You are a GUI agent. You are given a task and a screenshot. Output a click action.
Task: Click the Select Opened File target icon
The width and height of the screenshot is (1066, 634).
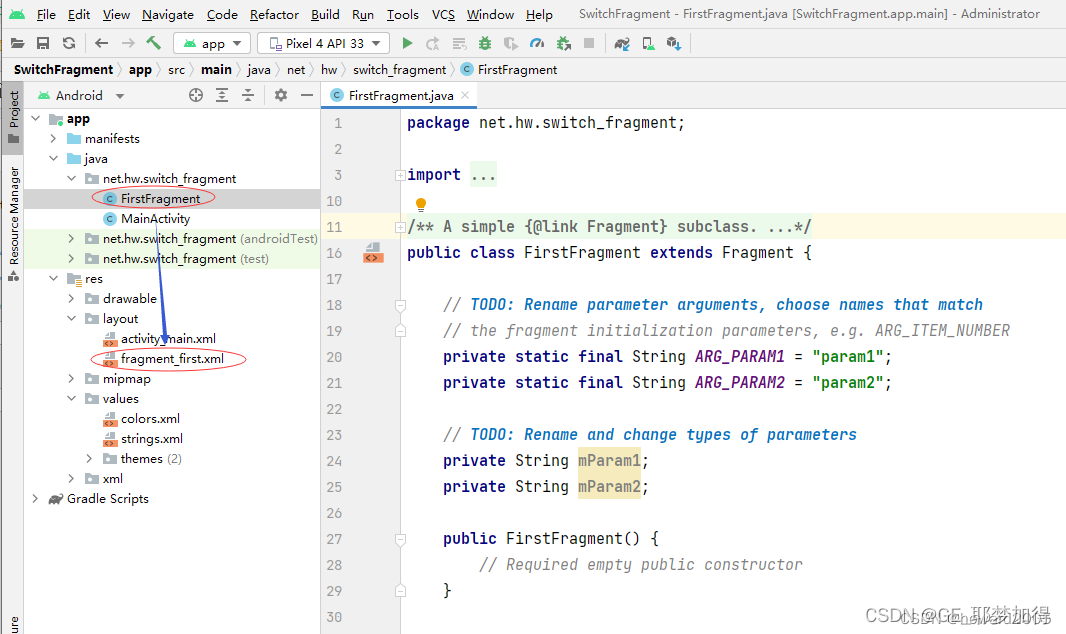pos(196,95)
